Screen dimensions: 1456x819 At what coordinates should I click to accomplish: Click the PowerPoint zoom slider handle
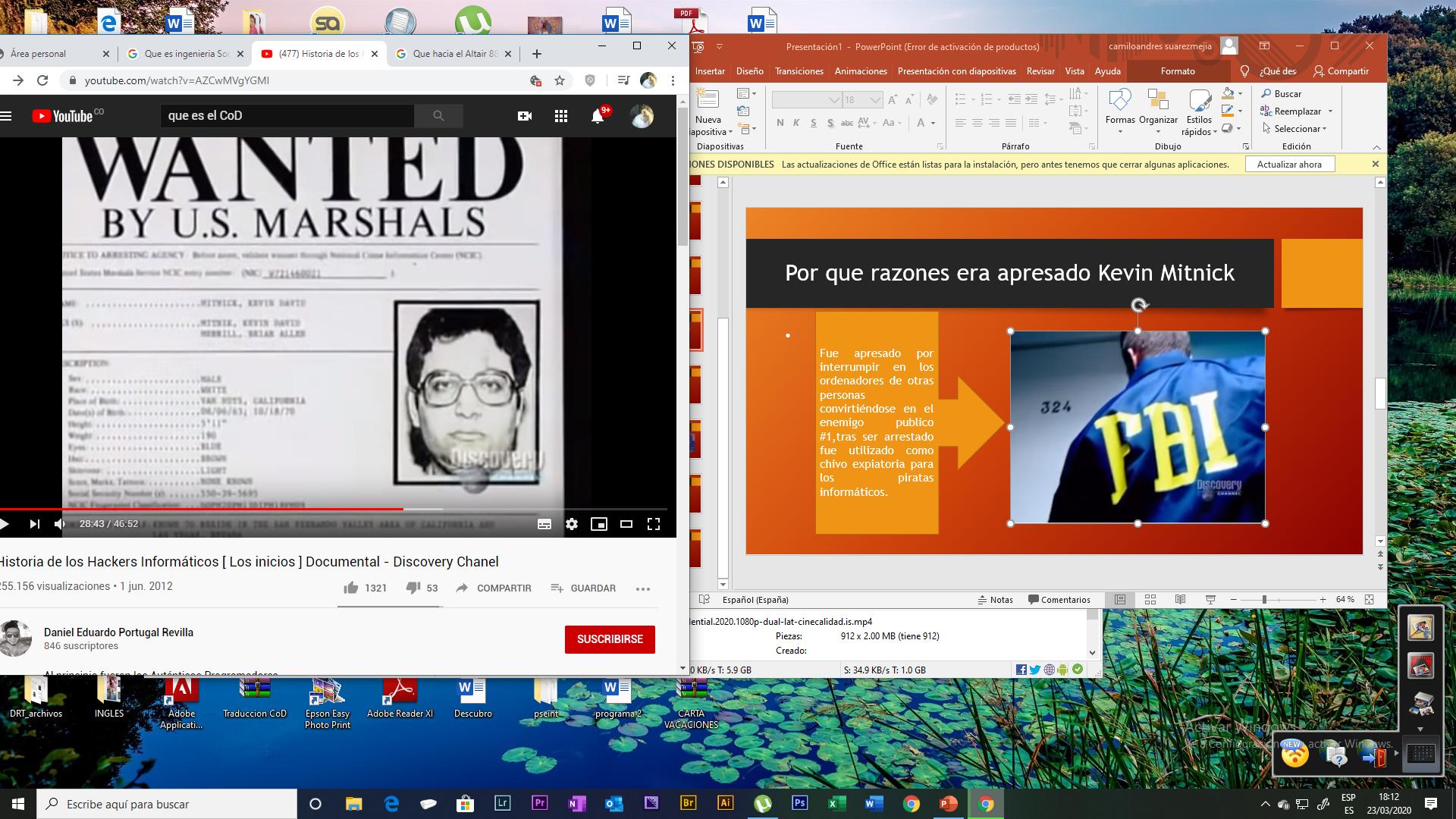click(x=1264, y=599)
